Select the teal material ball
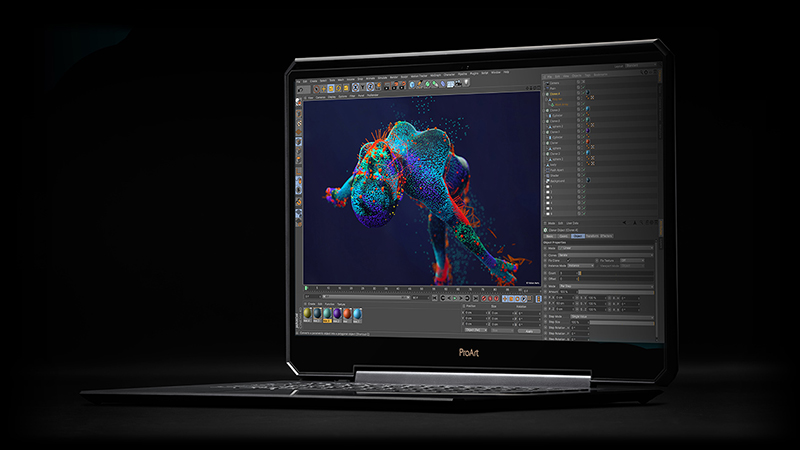The height and width of the screenshot is (450, 800). 328,313
